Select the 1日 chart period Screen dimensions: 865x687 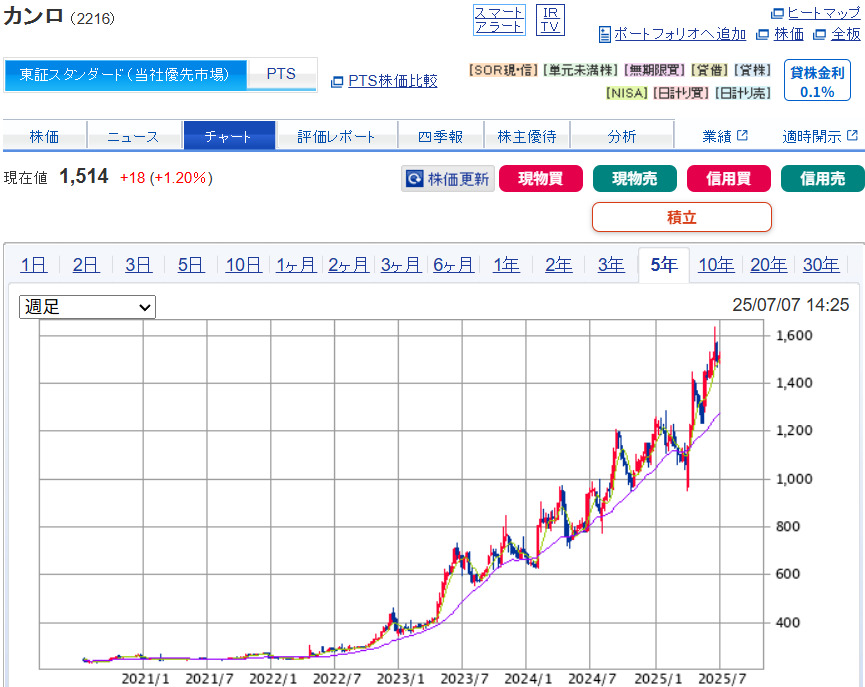point(34,265)
